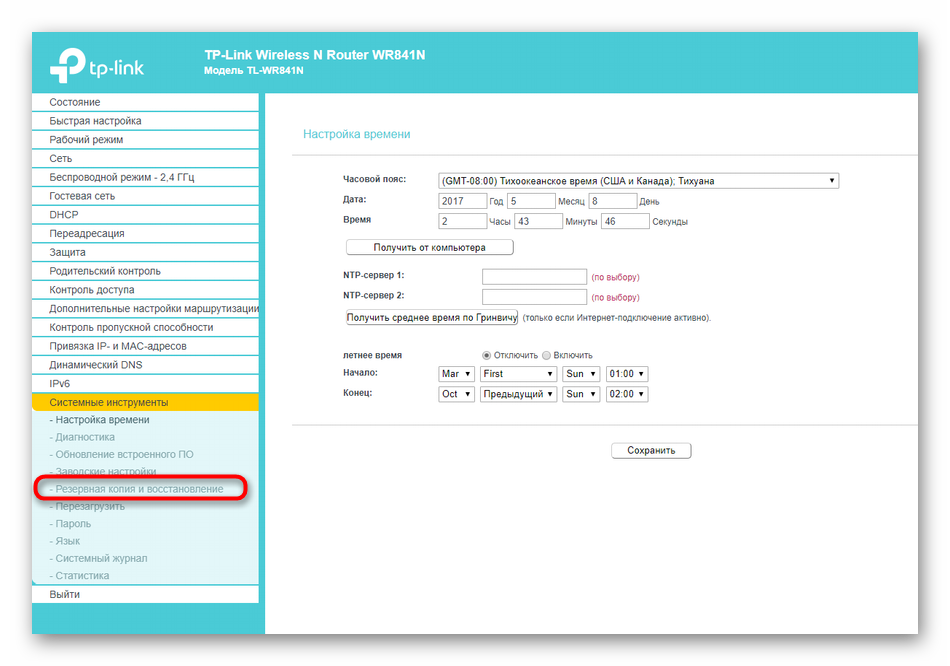This screenshot has width=950, height=666.
Task: Click 'Получить среднее время по Гринвичу' button
Action: click(x=431, y=318)
